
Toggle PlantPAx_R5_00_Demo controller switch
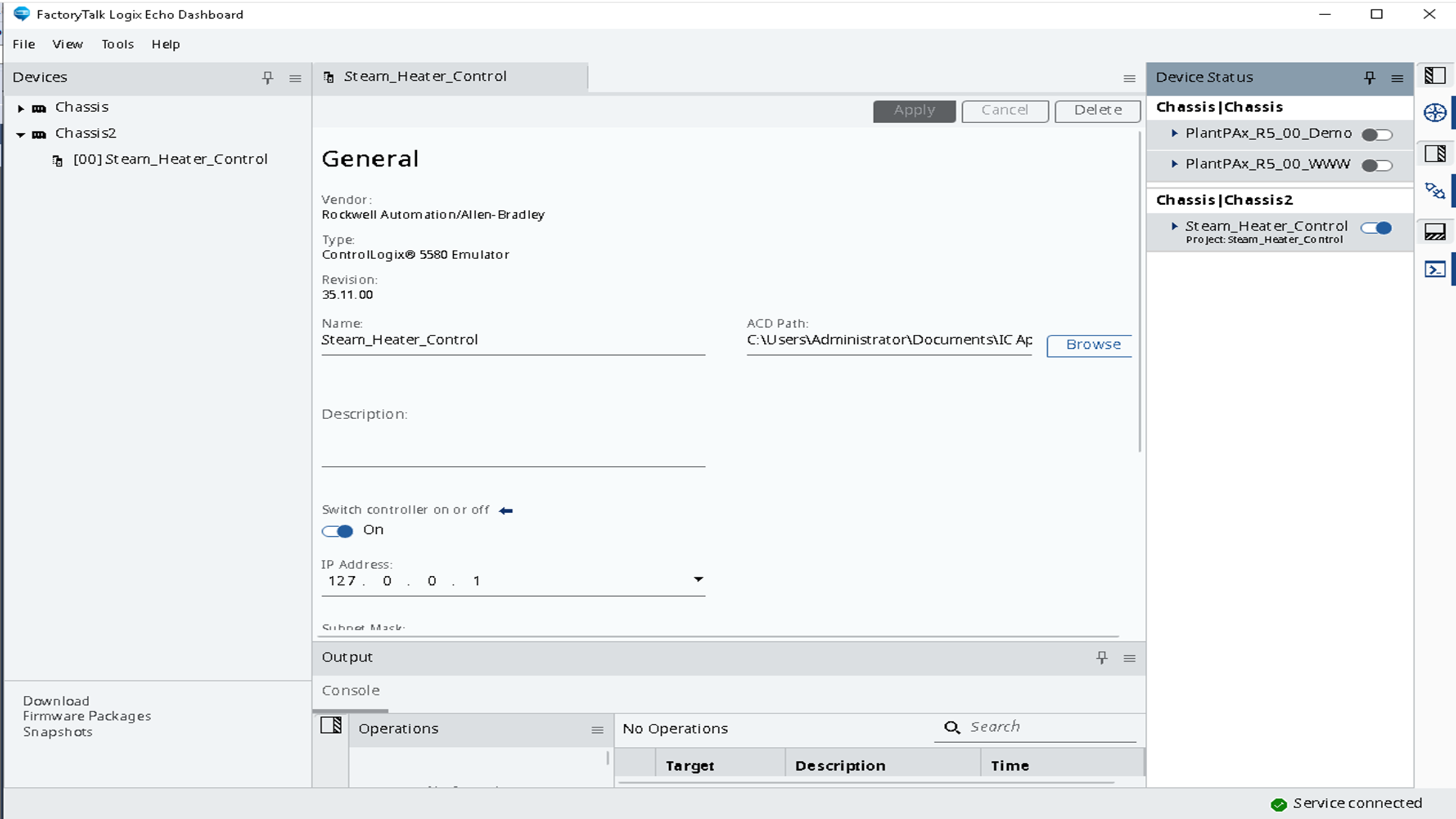click(1377, 135)
